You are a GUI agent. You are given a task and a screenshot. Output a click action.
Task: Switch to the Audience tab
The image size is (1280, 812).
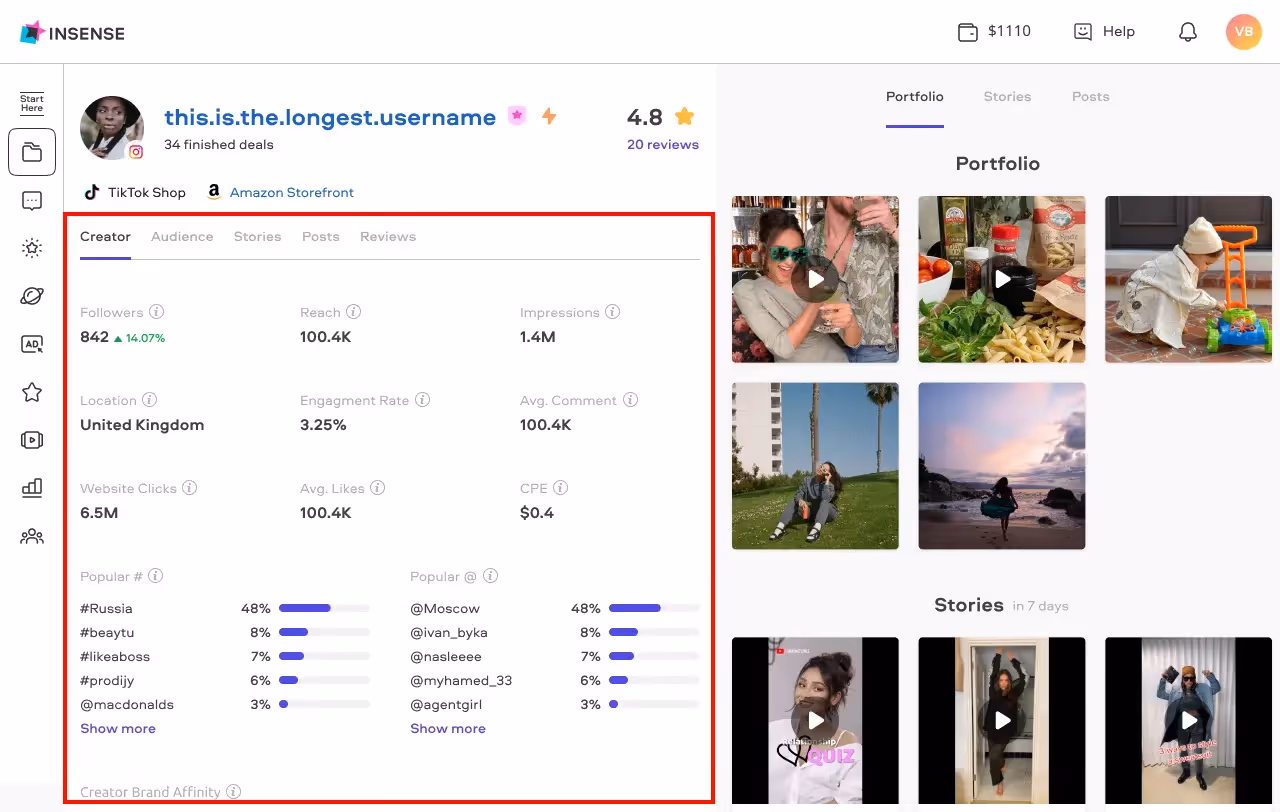182,236
